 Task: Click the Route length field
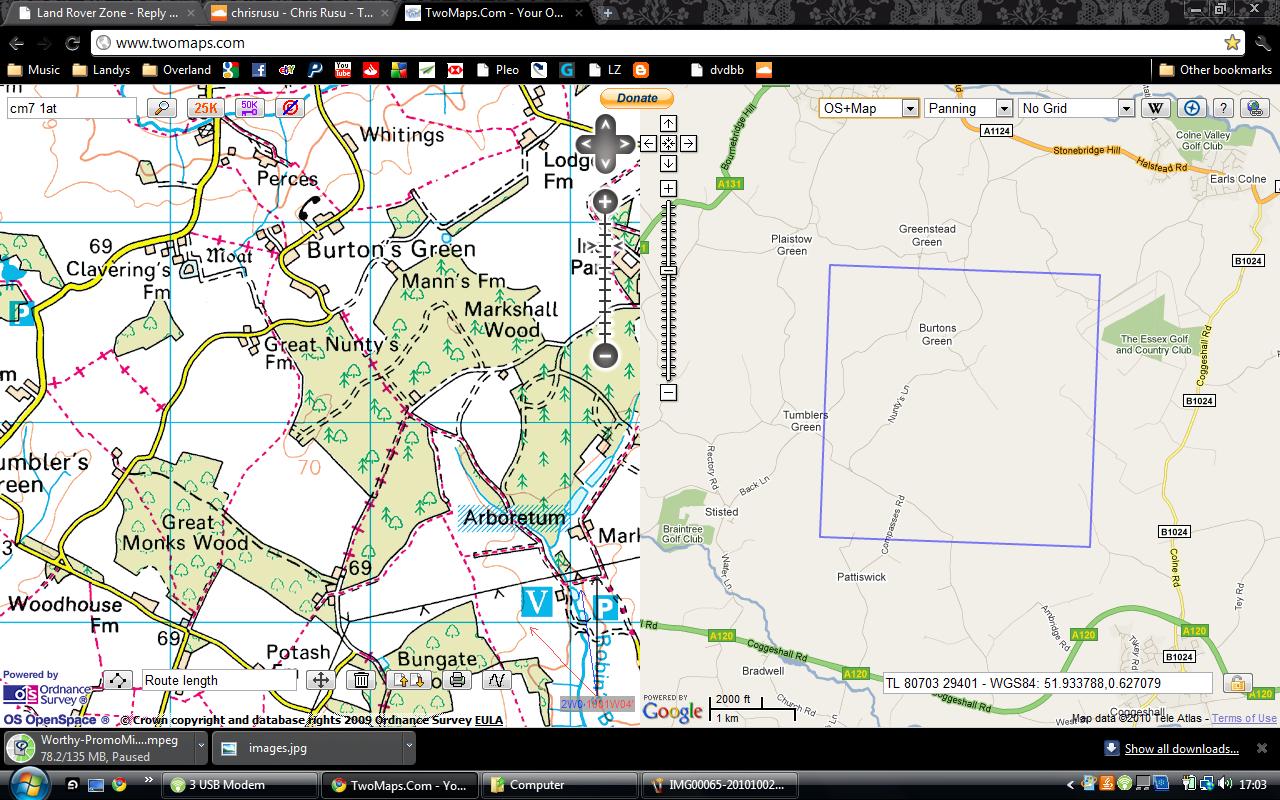coord(219,680)
